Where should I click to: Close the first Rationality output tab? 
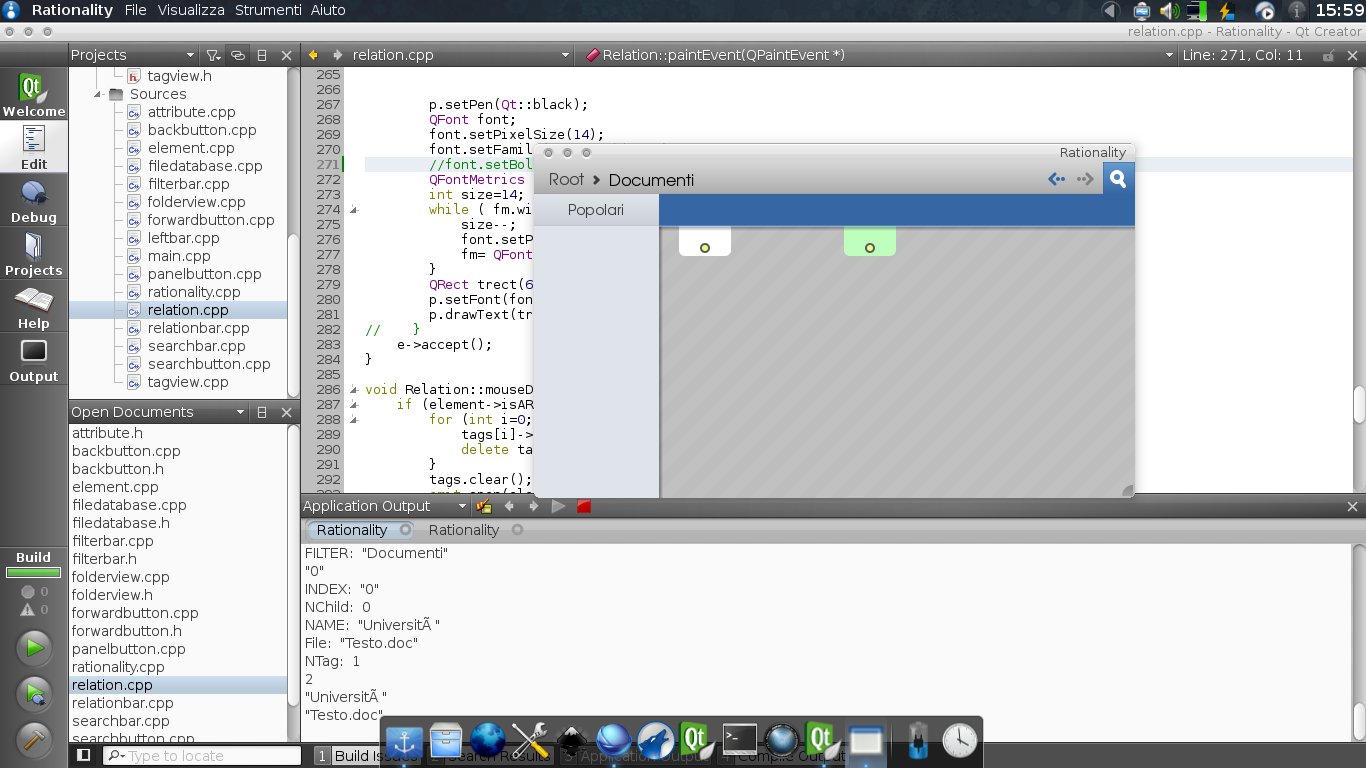tap(405, 530)
